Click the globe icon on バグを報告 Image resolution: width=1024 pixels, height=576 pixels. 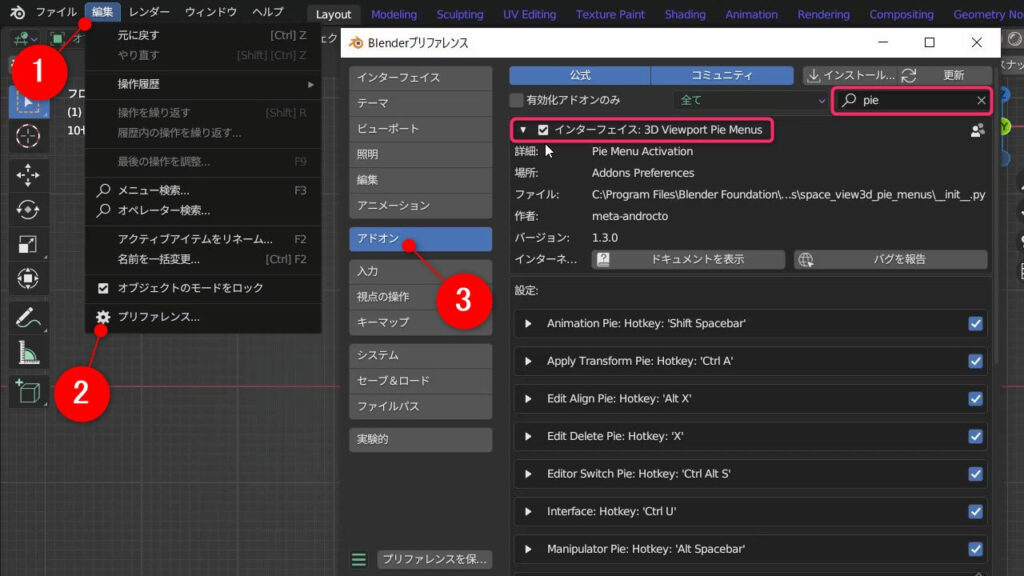(x=806, y=259)
